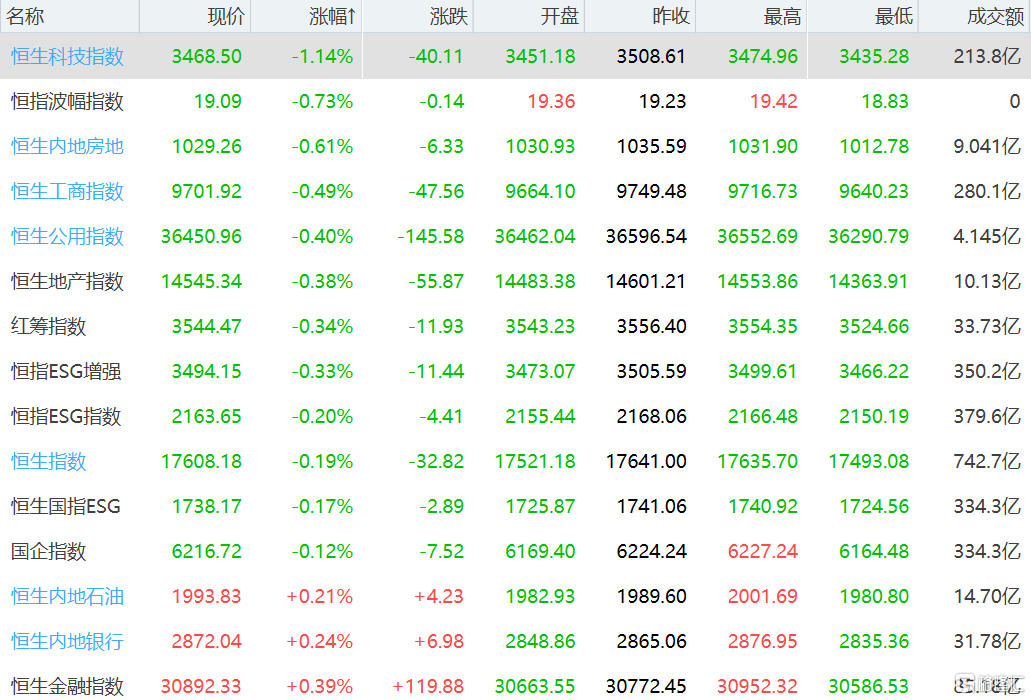The width and height of the screenshot is (1031, 700).
Task: Open the 恒生内地银行 link
Action: tap(68, 641)
